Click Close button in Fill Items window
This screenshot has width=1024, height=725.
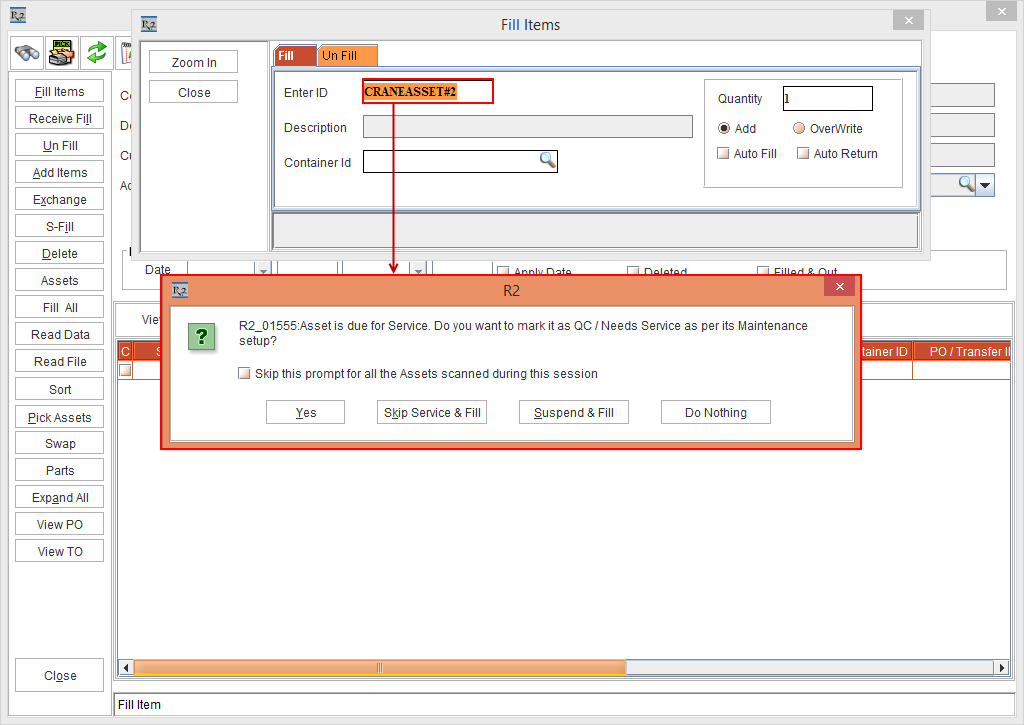point(193,92)
